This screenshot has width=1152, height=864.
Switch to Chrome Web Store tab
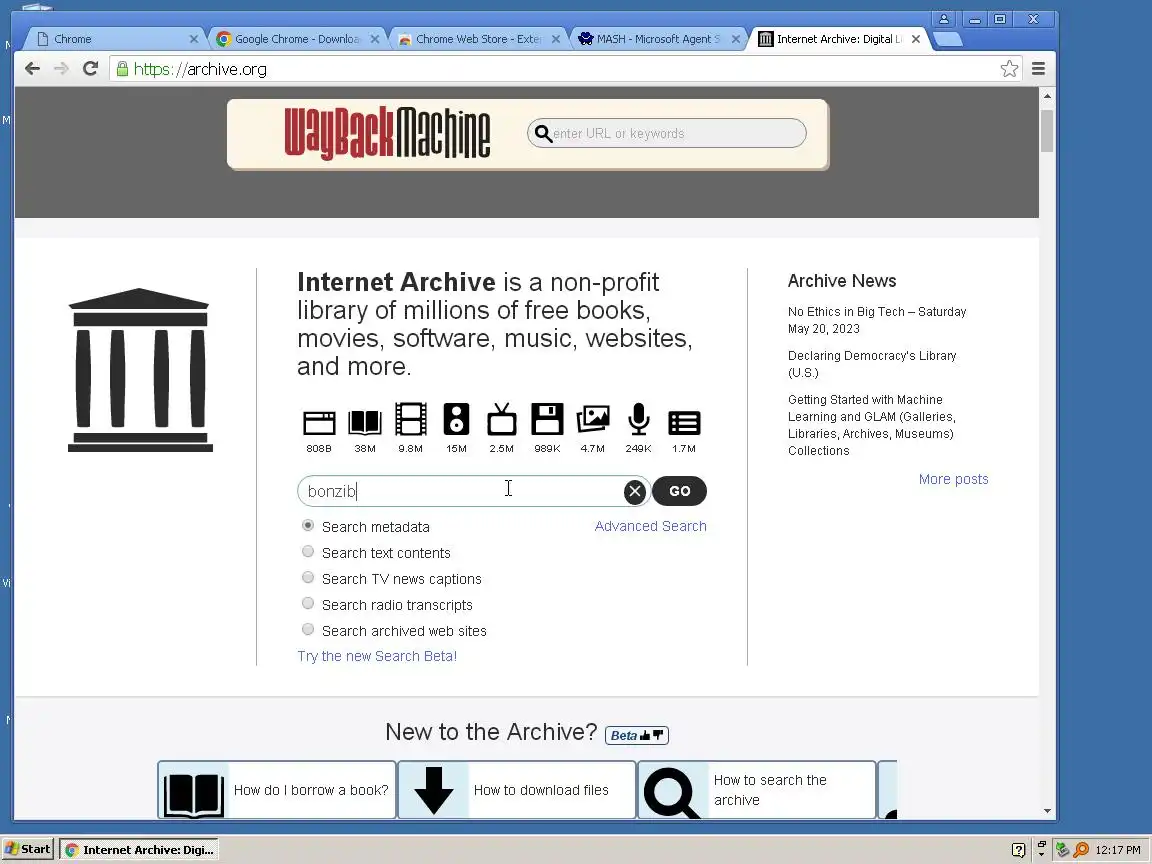point(478,39)
